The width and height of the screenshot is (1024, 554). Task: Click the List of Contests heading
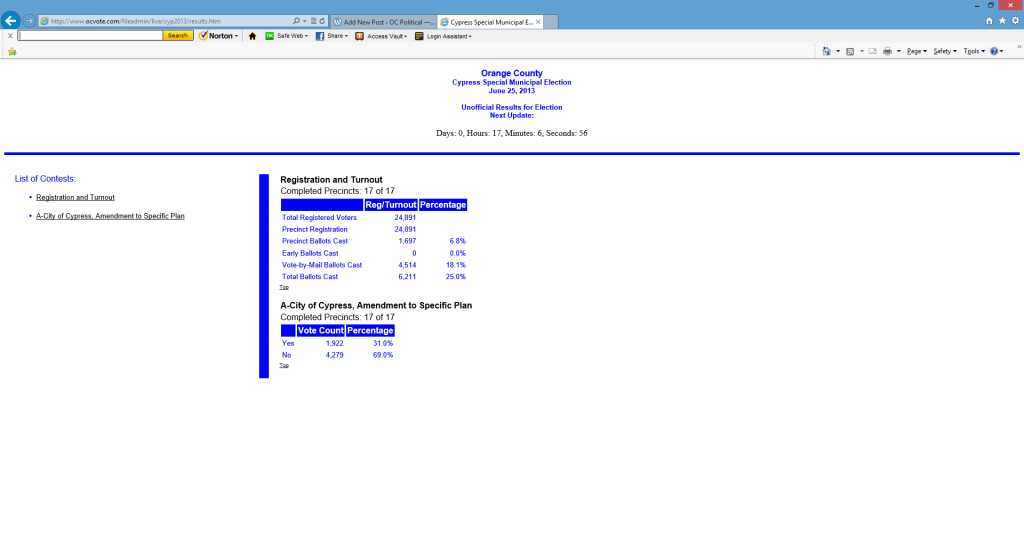(x=45, y=179)
